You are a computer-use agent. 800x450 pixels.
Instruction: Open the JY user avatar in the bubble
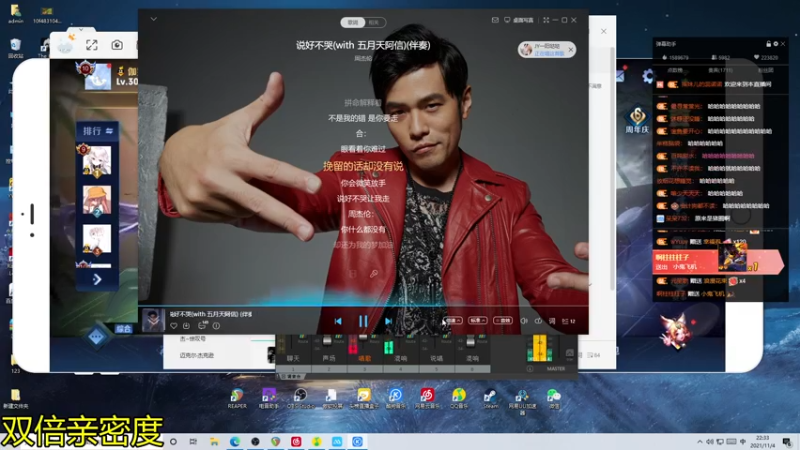[x=526, y=49]
